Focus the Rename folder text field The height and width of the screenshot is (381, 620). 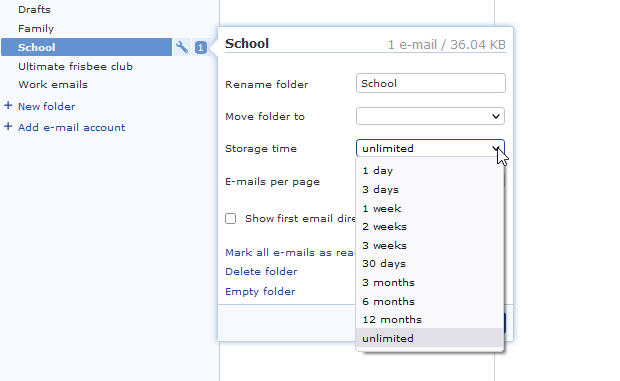(431, 83)
